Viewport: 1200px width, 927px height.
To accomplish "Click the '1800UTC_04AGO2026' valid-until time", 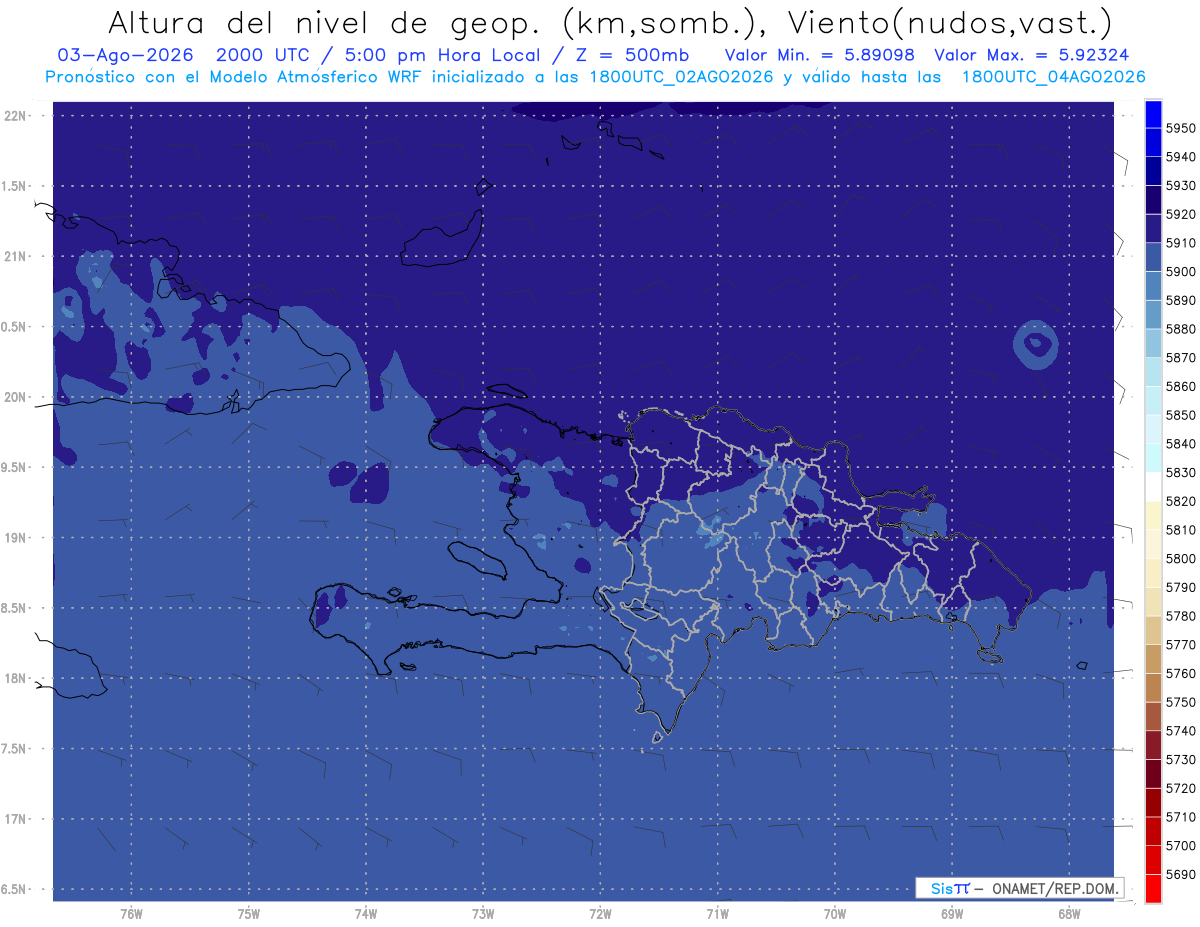I will pyautogui.click(x=1054, y=77).
